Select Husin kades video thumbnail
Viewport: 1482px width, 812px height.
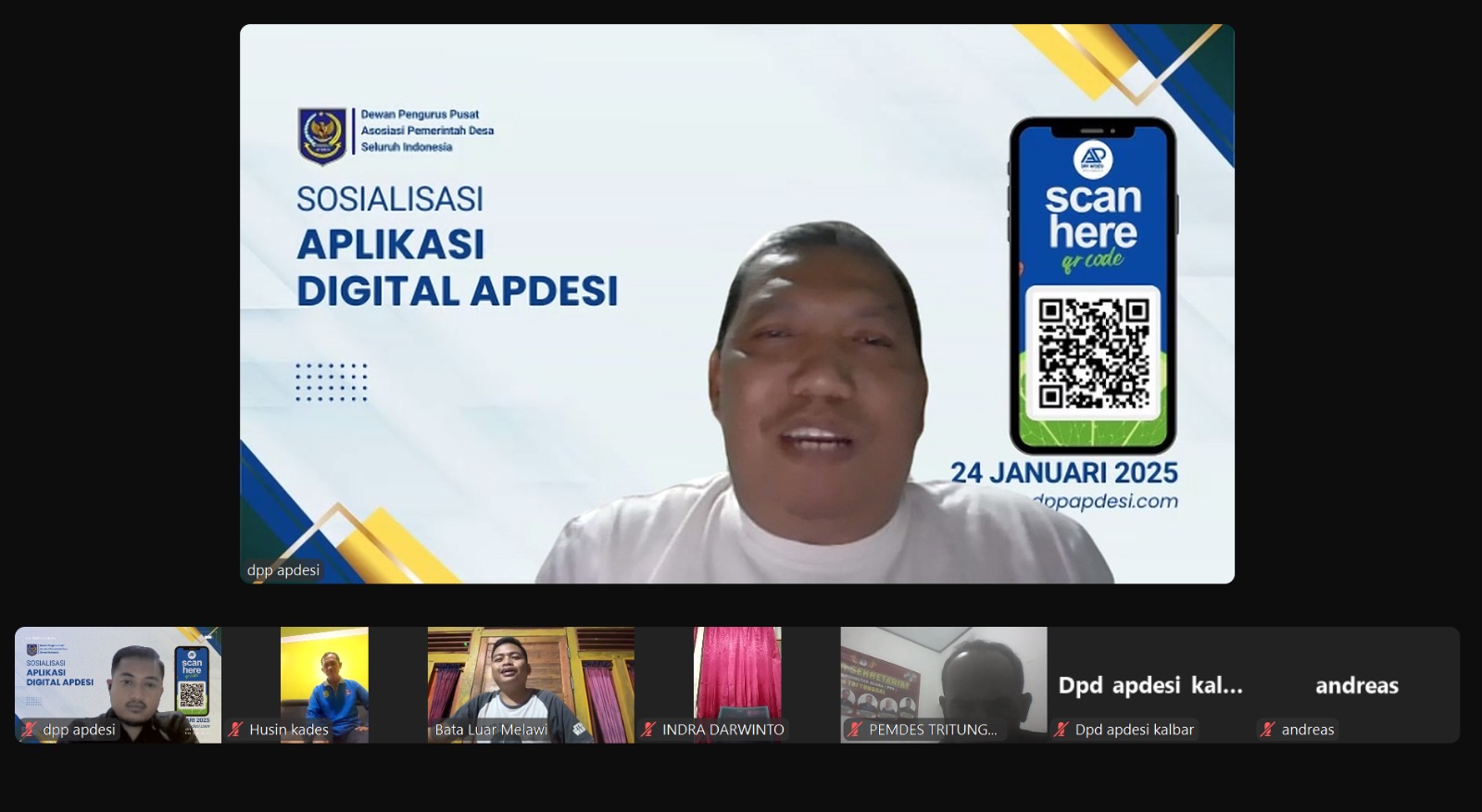coord(324,685)
